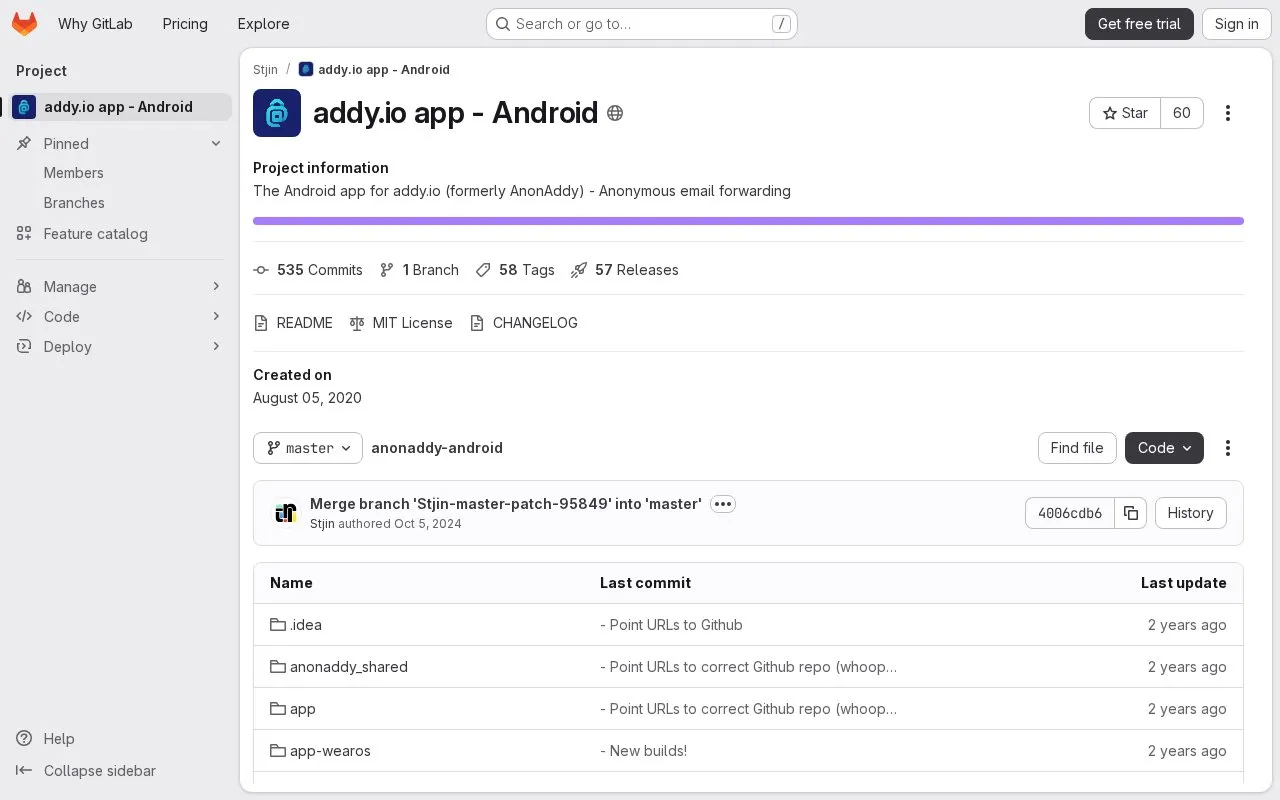Open the app folder

point(303,709)
